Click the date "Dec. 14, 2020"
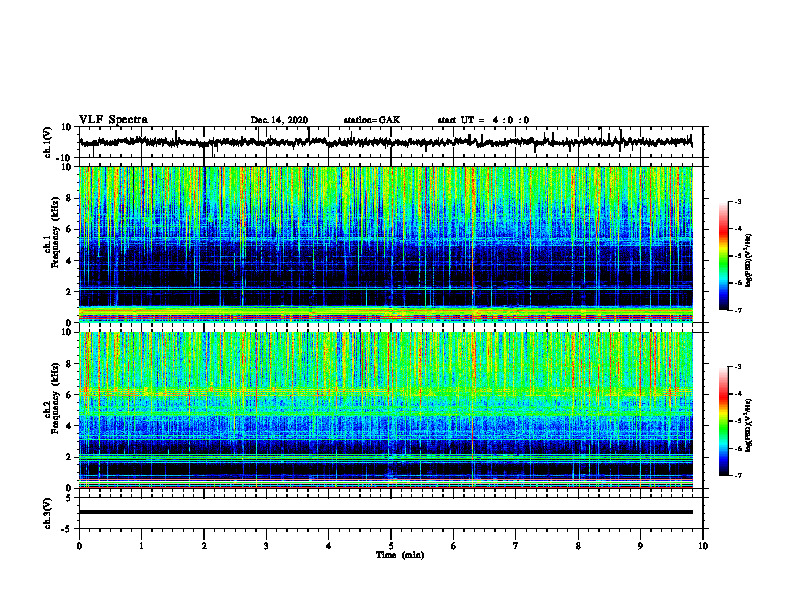 tap(279, 120)
